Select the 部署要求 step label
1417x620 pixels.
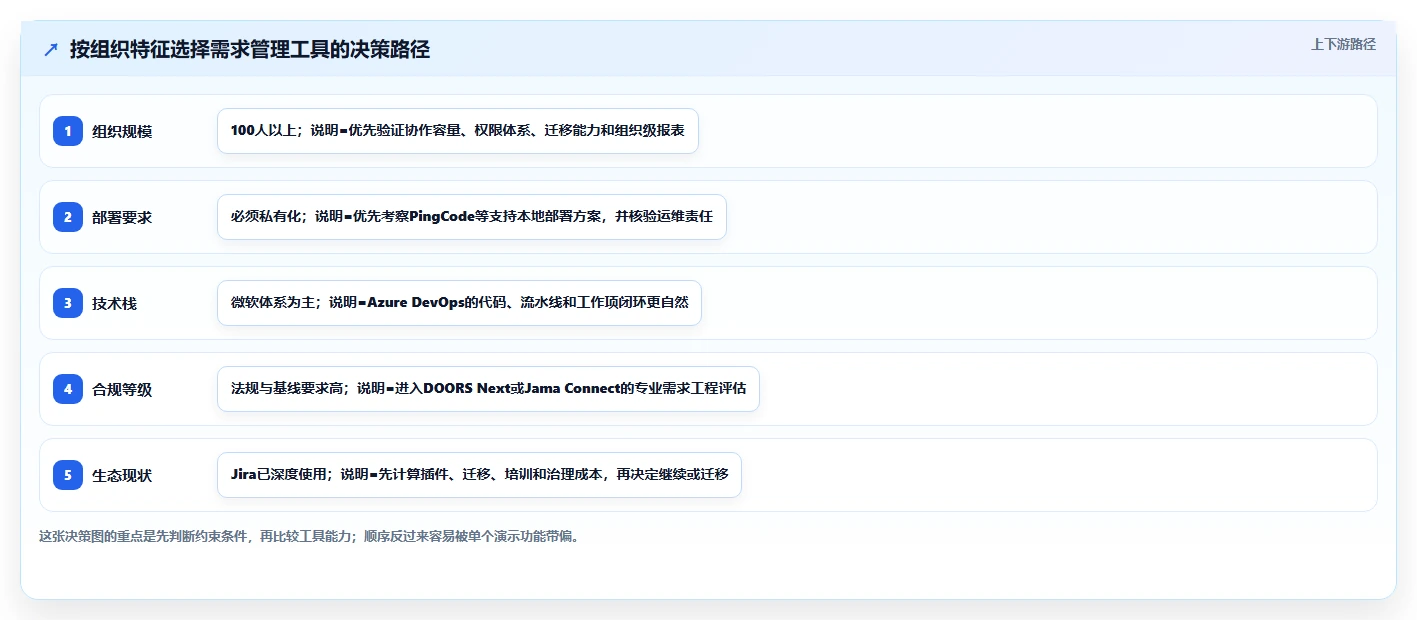click(122, 217)
